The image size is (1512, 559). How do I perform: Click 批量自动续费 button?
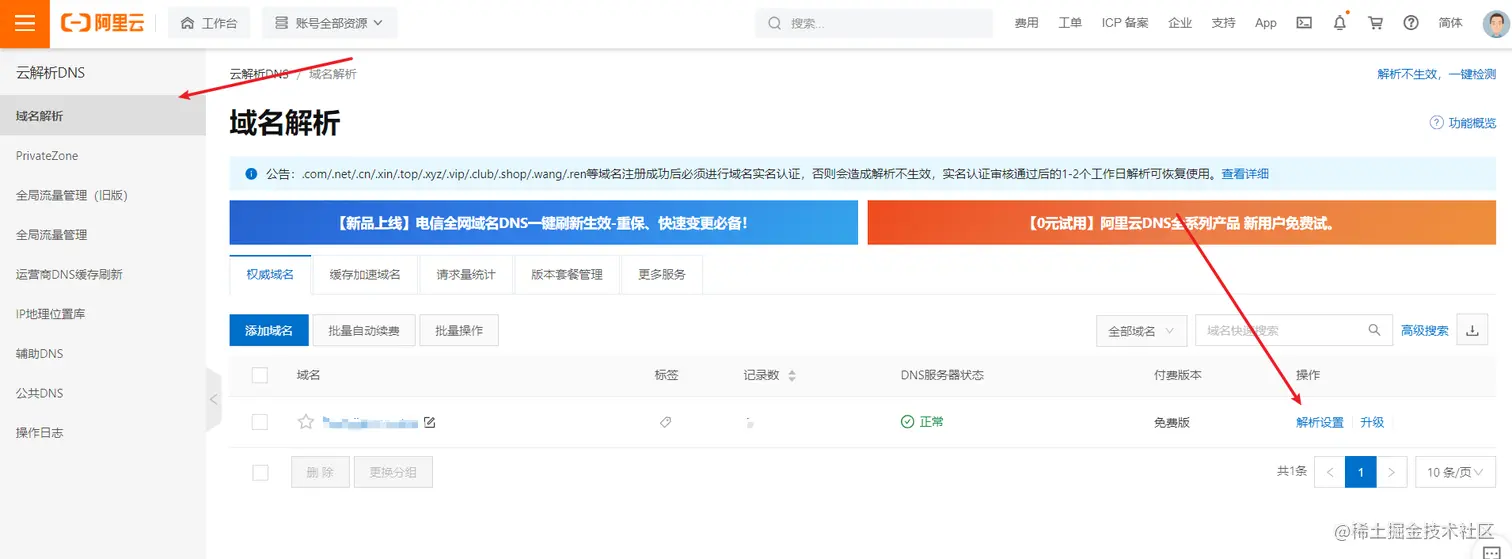tap(364, 330)
